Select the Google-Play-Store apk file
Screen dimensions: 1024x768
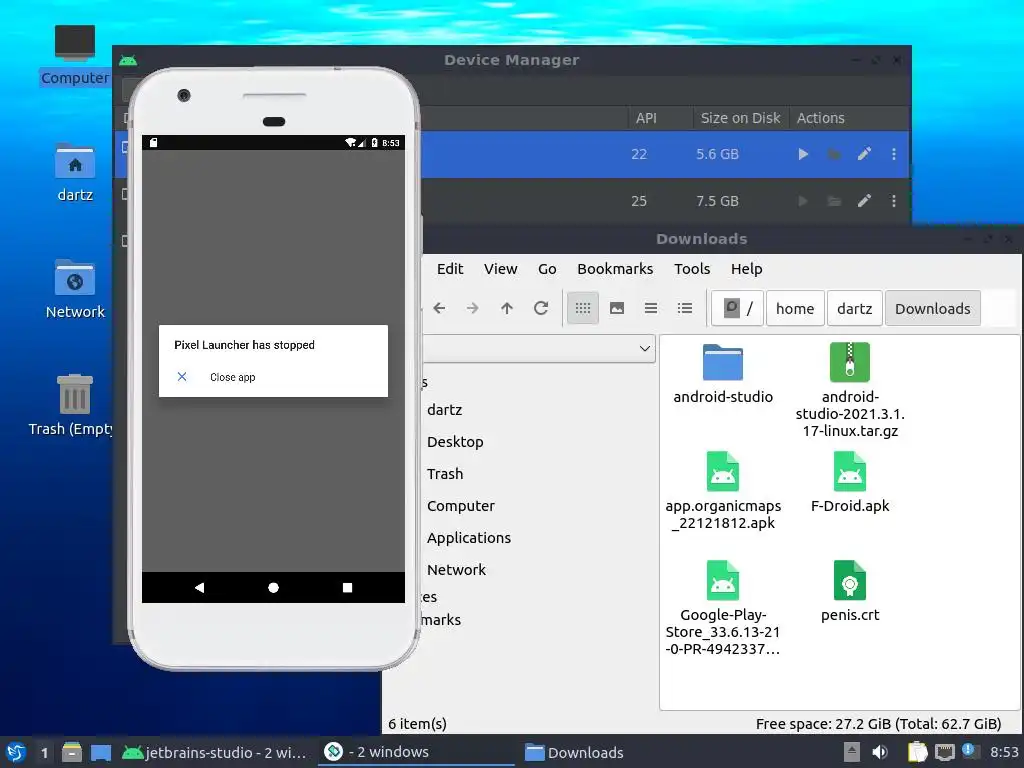pyautogui.click(x=723, y=608)
